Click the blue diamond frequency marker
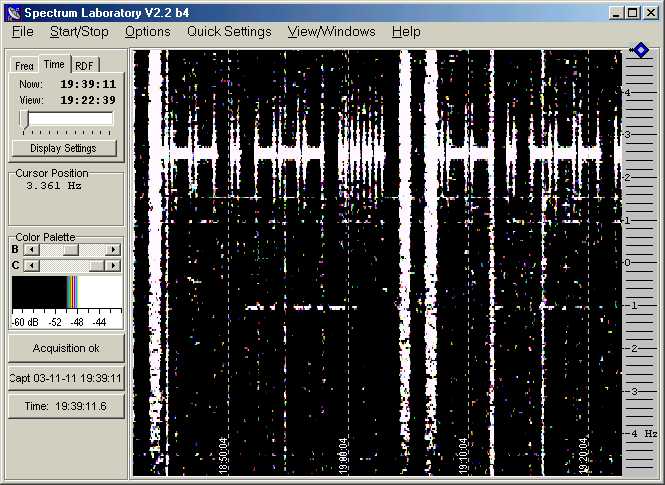Screen dimensions: 665x485 point(641,50)
